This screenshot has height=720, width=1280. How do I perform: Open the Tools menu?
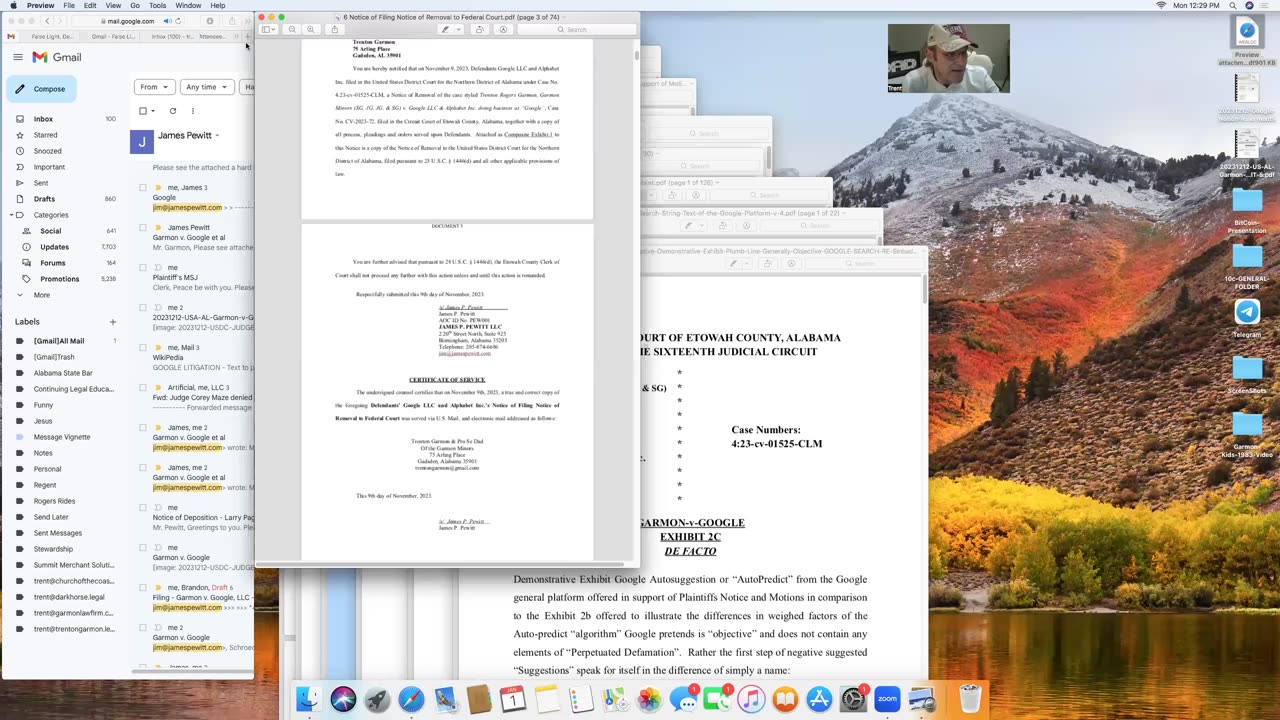click(x=157, y=5)
